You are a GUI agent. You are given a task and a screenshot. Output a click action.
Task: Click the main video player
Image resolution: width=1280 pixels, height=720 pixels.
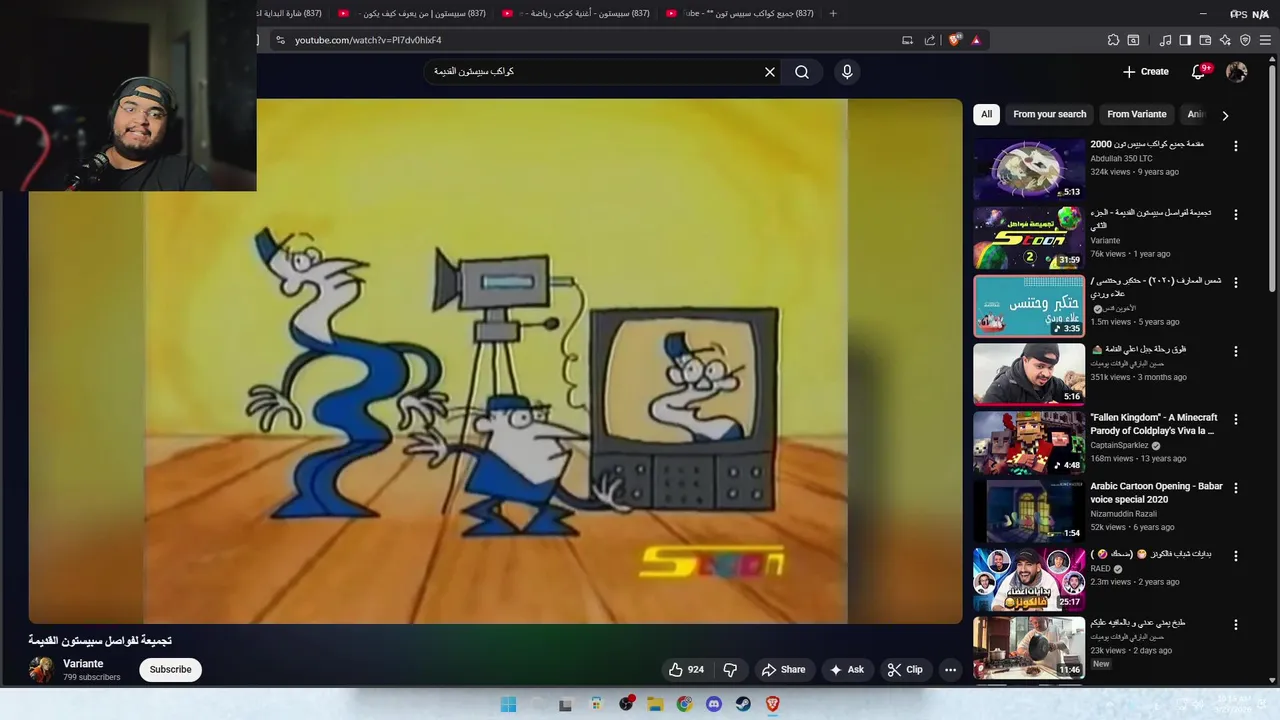click(495, 361)
